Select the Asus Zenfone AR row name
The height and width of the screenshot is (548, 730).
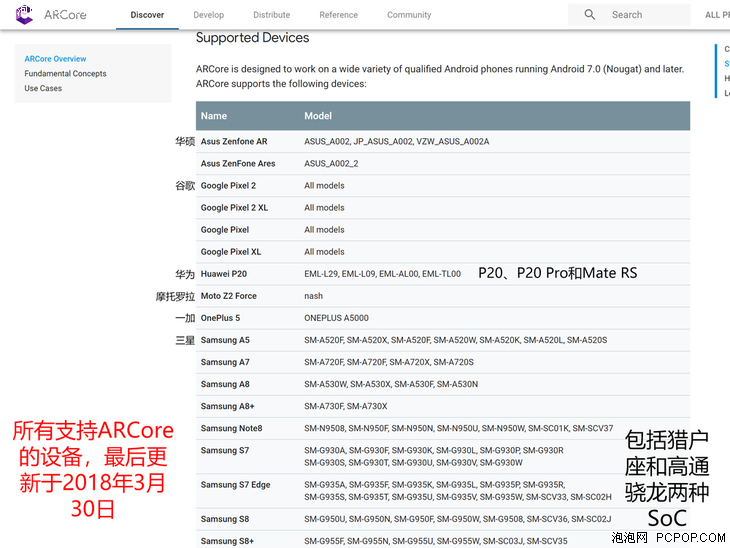(234, 142)
